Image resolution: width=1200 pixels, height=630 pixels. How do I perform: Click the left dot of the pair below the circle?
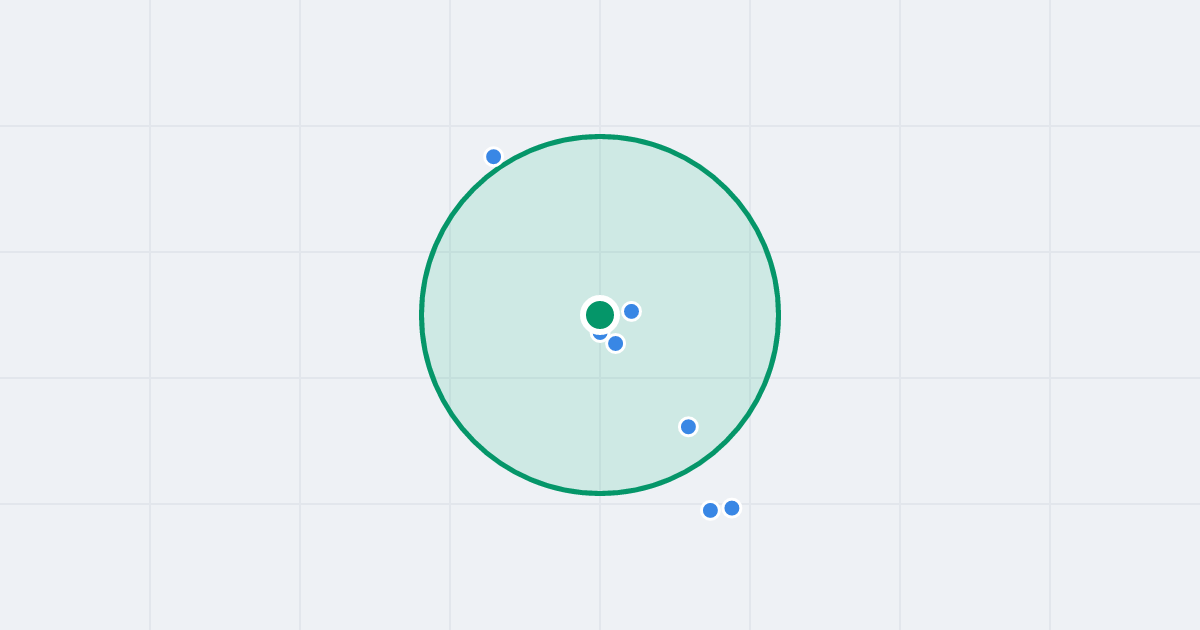click(x=710, y=510)
